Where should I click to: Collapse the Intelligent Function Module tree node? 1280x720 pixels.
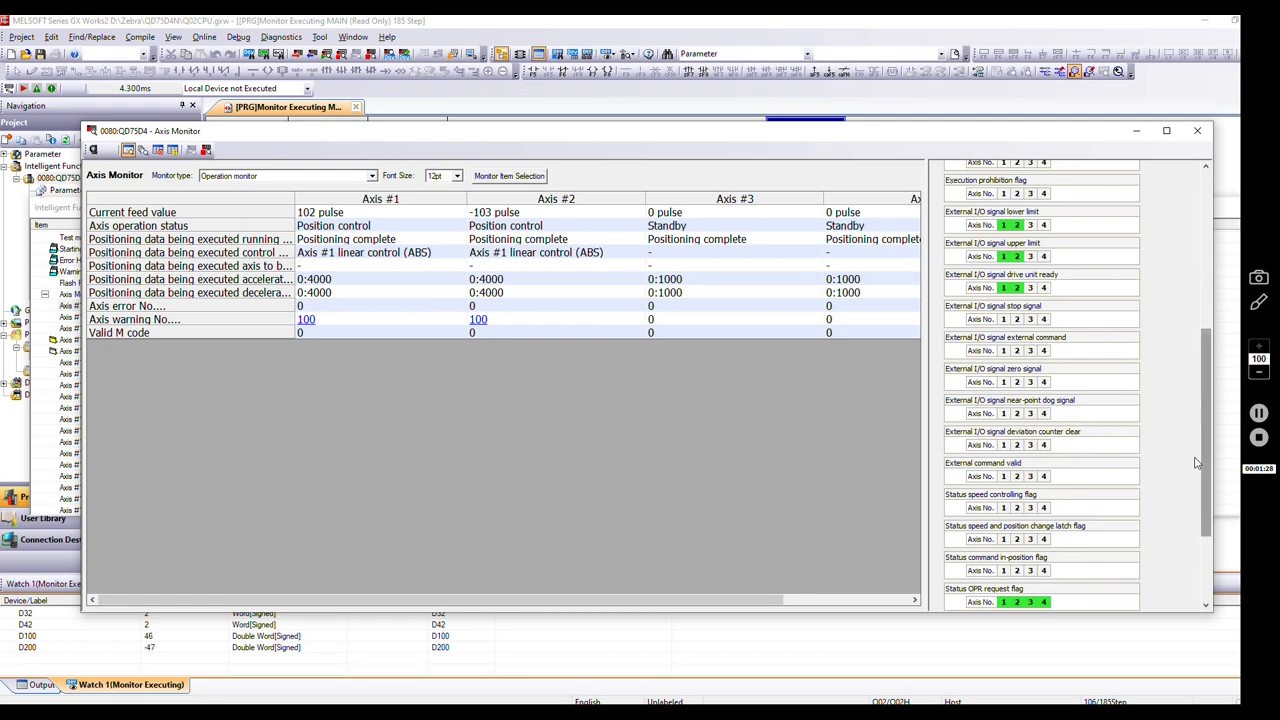point(5,166)
